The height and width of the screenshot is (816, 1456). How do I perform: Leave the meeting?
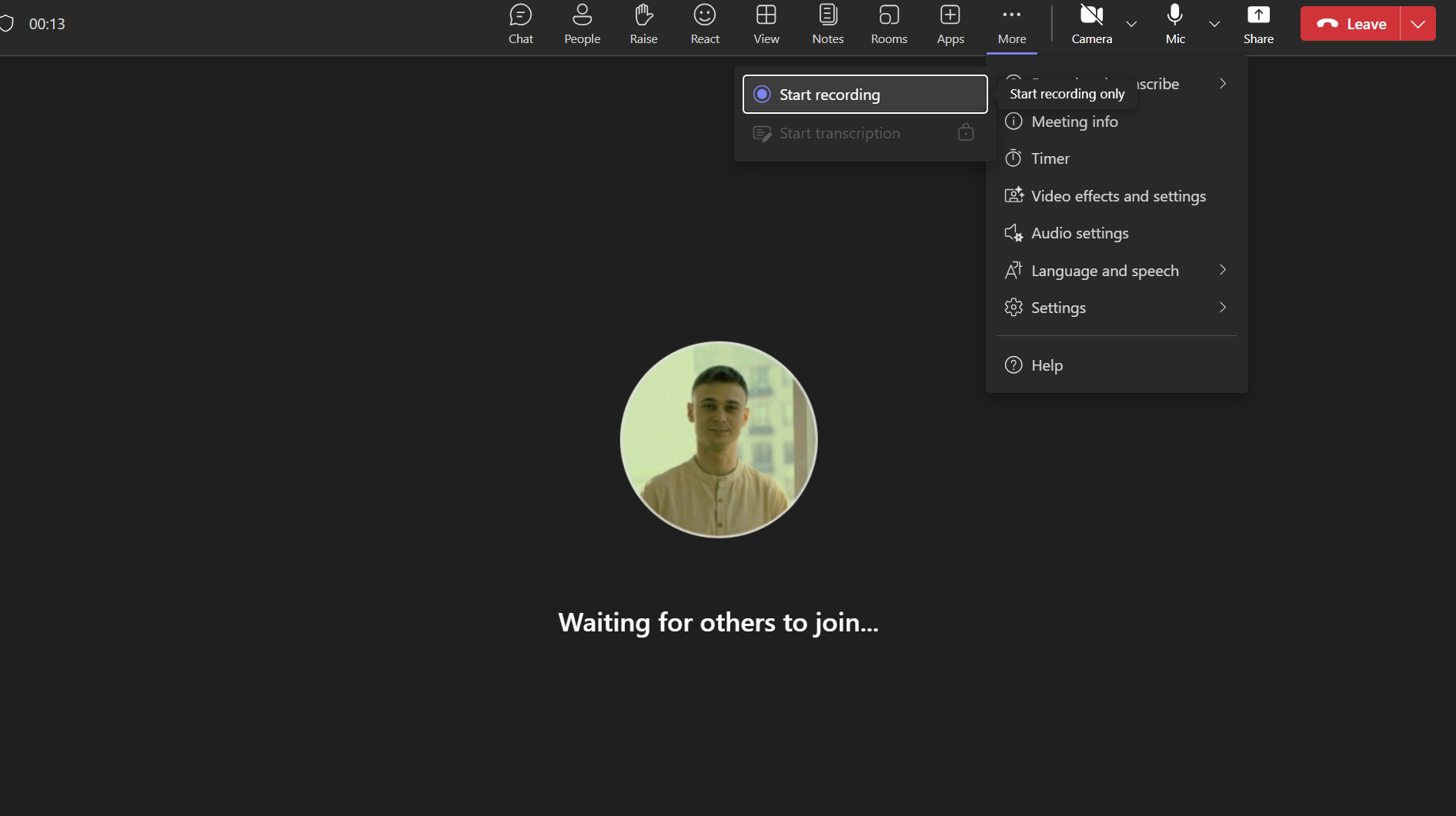pos(1351,24)
